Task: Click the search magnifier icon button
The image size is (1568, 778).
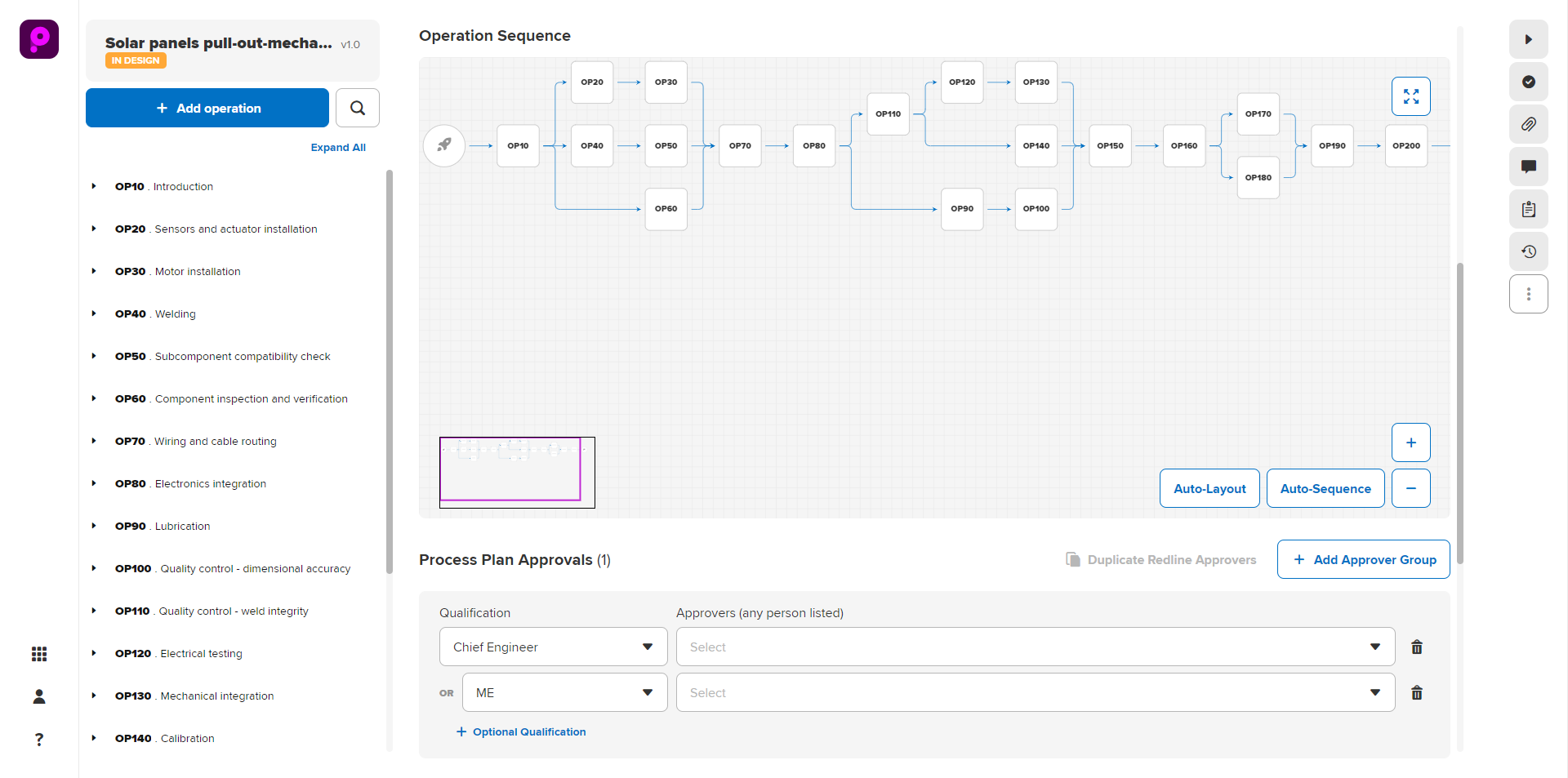Action: click(357, 108)
